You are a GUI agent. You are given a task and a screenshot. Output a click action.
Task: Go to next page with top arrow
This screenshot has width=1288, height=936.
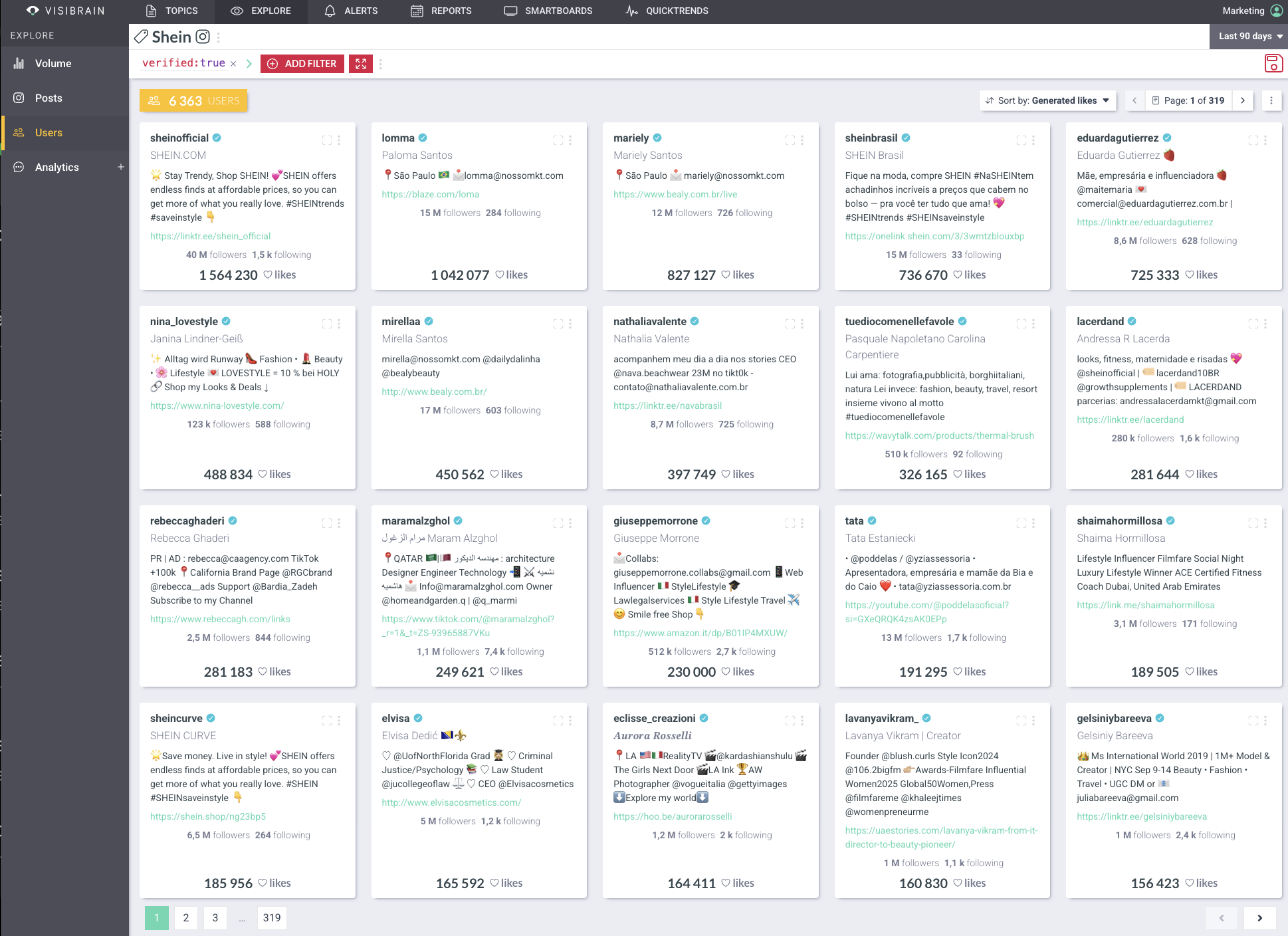tap(1243, 100)
